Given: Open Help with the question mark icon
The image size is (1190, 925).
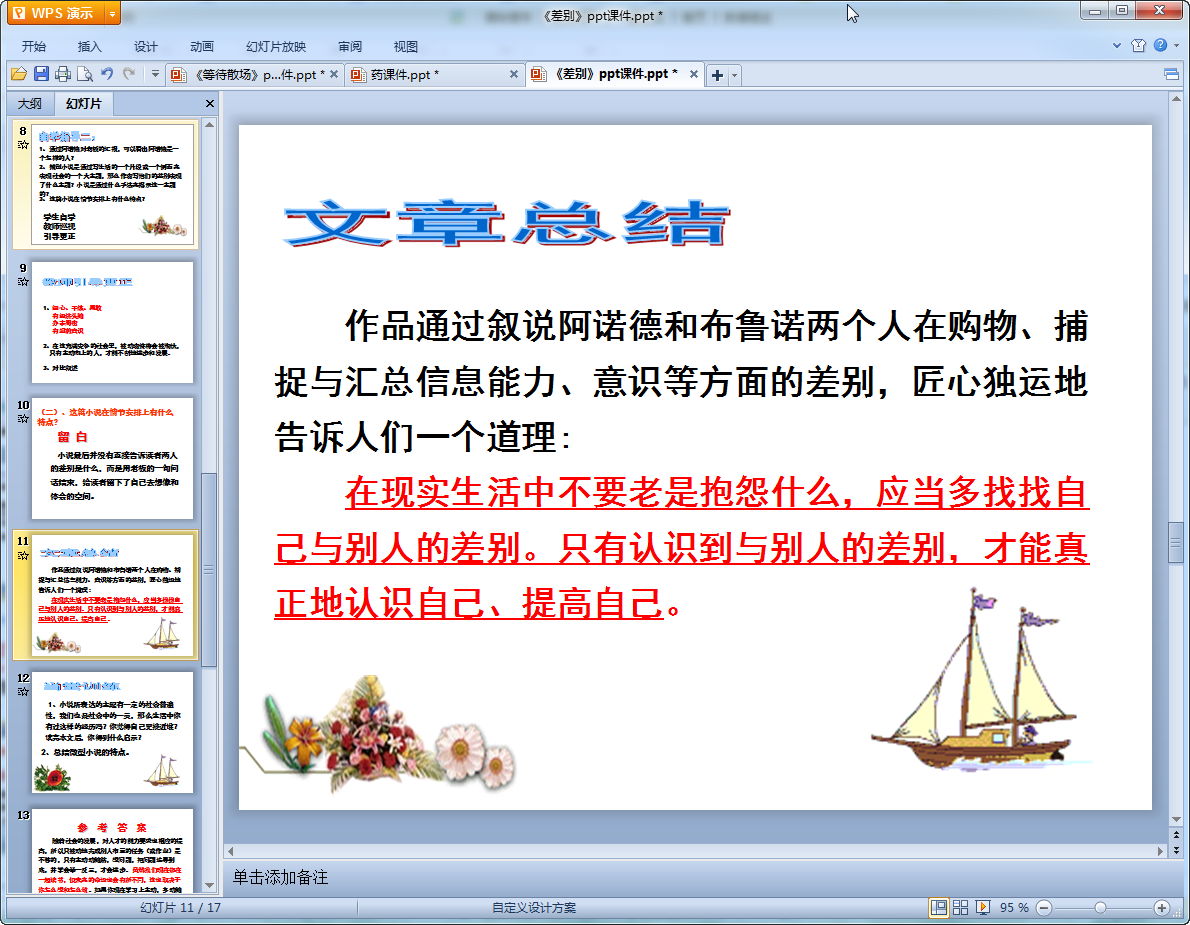Looking at the screenshot, I should 1160,46.
